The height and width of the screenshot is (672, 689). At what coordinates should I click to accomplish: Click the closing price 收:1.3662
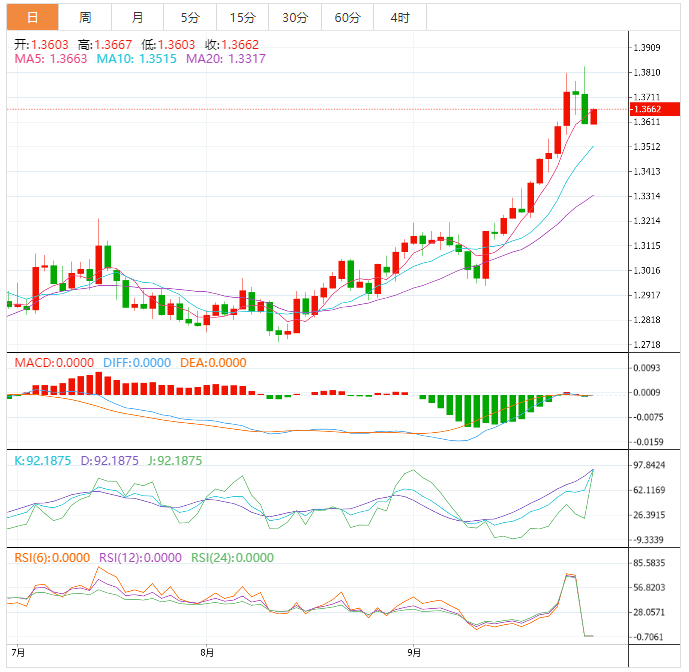(232, 45)
